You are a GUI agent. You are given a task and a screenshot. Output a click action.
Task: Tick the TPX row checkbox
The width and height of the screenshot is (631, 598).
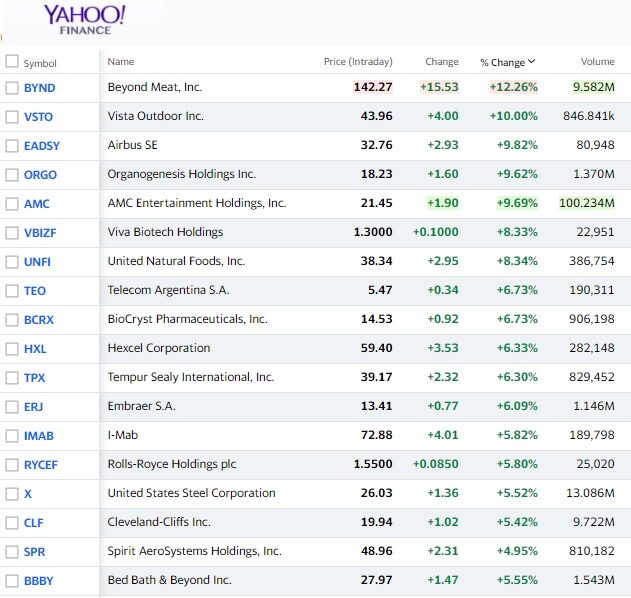click(x=12, y=377)
